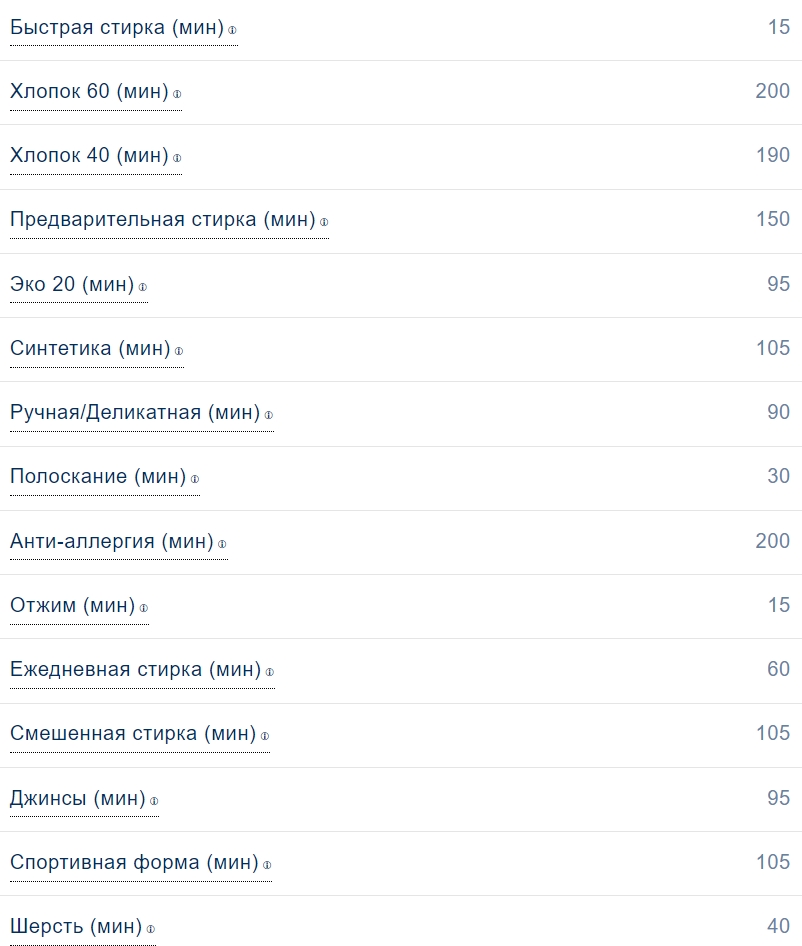The height and width of the screenshot is (946, 802).
Task: Open info icon for Анти-аллергия
Action: 223,544
